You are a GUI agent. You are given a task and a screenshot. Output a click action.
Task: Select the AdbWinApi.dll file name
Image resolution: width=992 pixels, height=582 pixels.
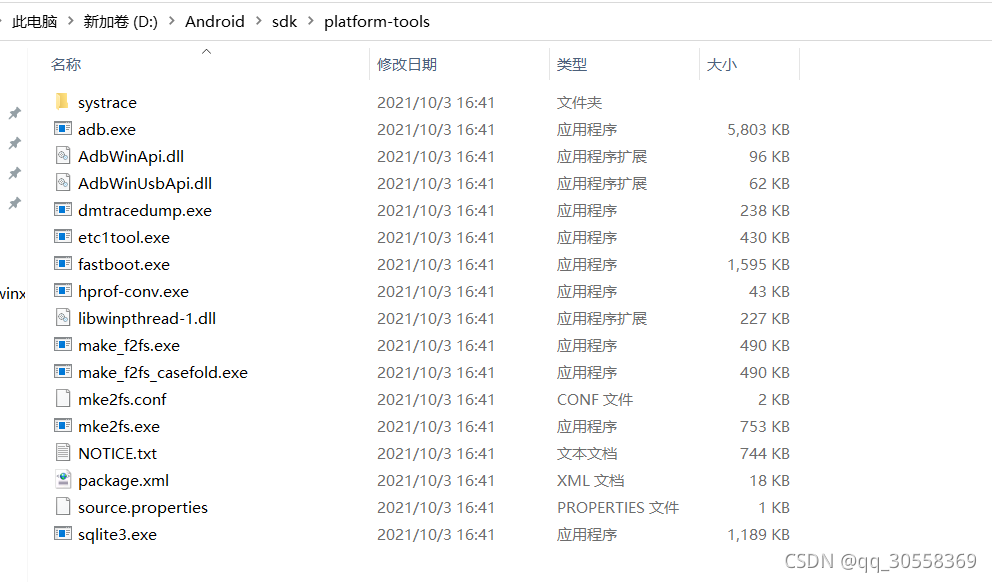click(x=131, y=156)
